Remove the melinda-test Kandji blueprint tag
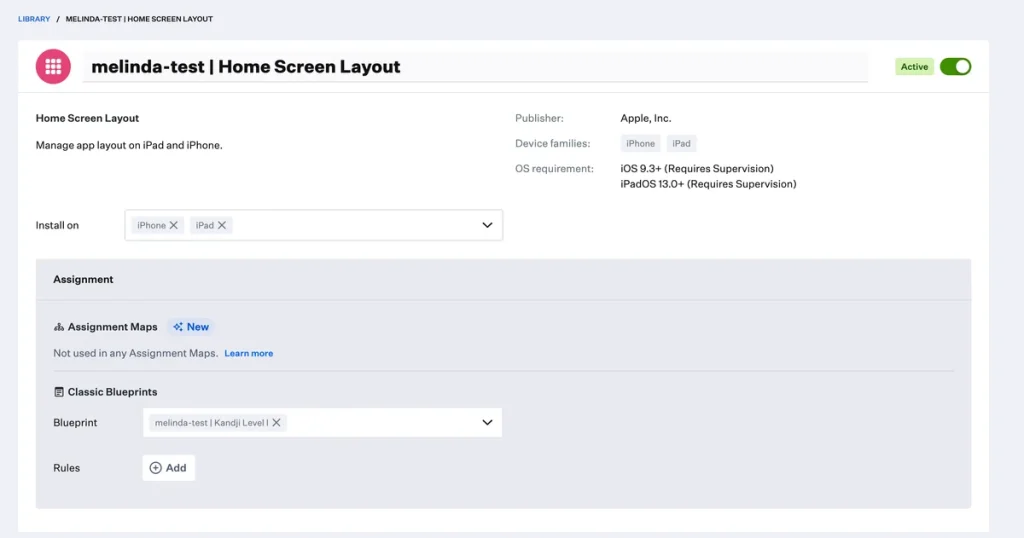The width and height of the screenshot is (1024, 538). pos(276,423)
